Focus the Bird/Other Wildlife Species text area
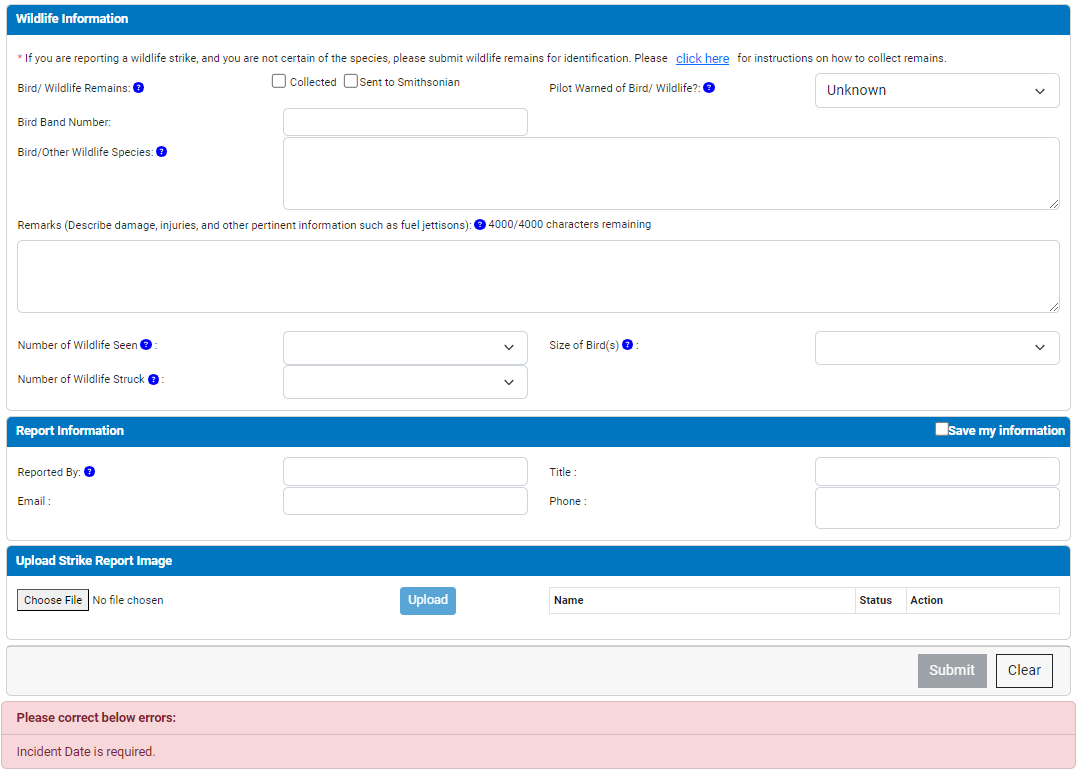 [x=671, y=173]
